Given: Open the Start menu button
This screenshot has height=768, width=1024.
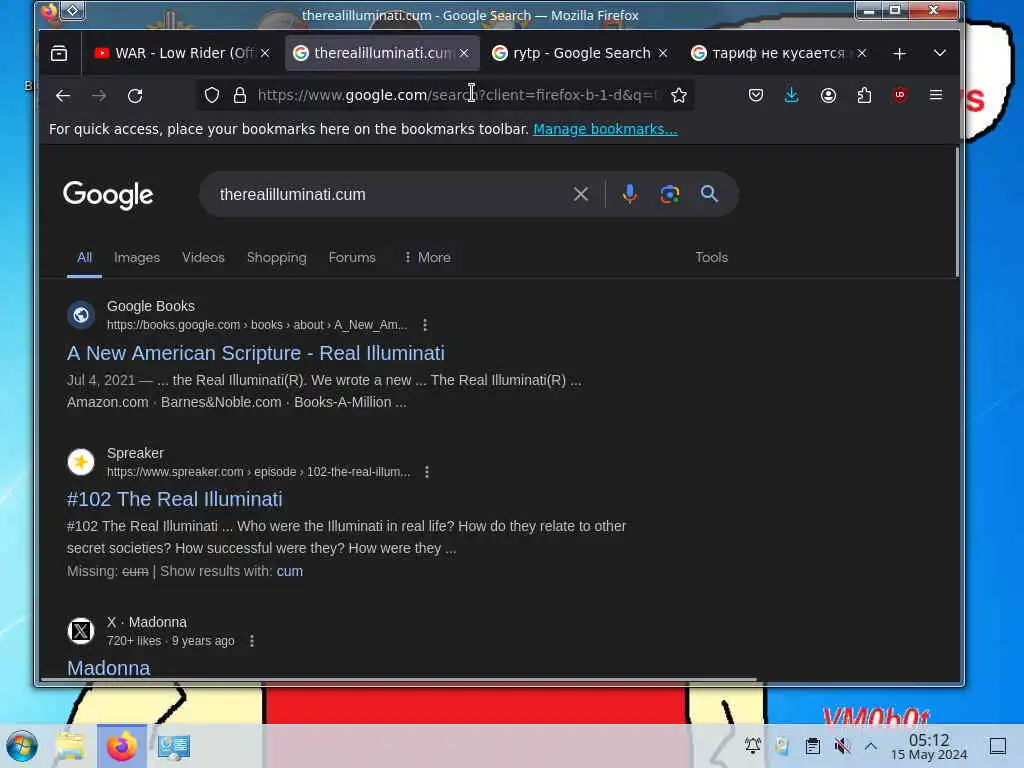Looking at the screenshot, I should [22, 746].
